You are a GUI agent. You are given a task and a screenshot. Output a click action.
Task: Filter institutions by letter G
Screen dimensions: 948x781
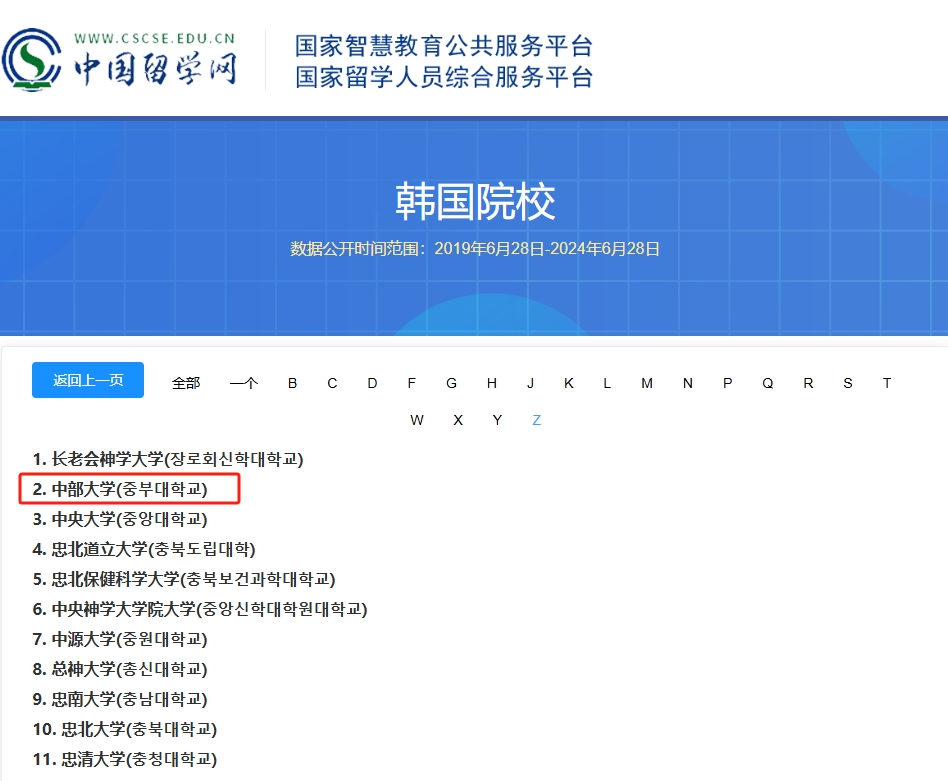tap(452, 383)
